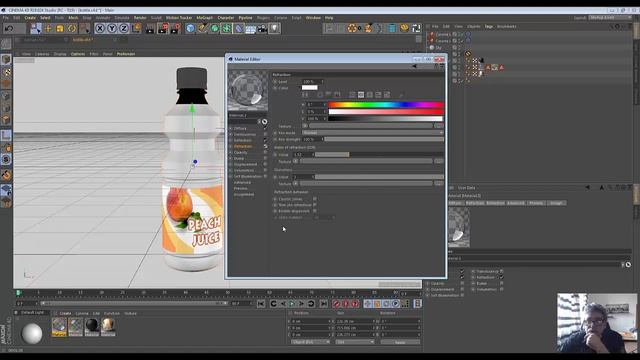Open the Help menu
The image size is (640, 360).
[x=329, y=18]
